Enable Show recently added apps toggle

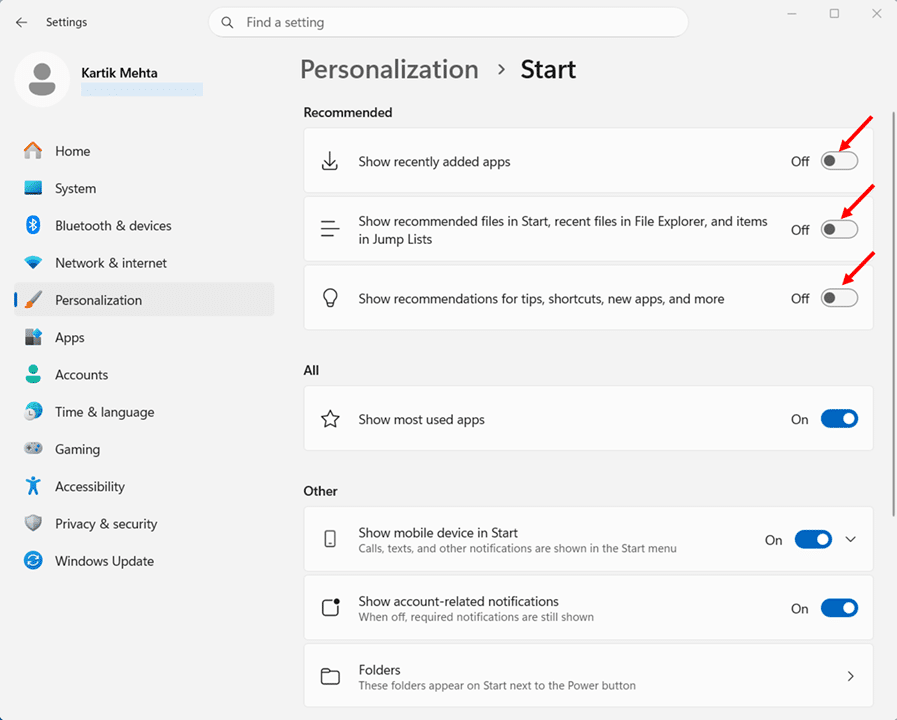[x=839, y=161]
